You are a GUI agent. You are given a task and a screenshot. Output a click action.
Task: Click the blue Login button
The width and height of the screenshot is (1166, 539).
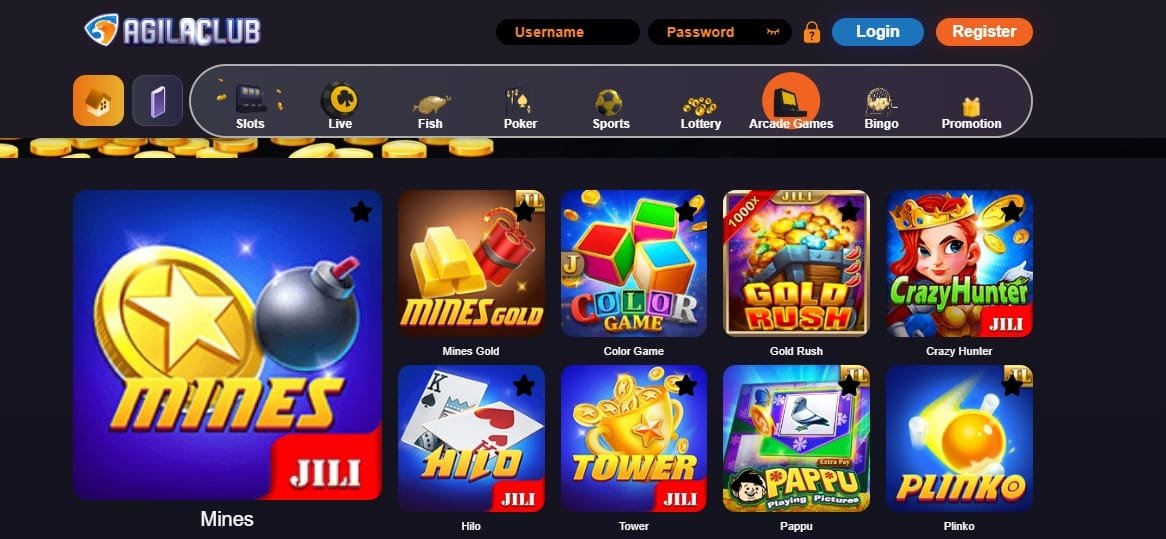(877, 32)
